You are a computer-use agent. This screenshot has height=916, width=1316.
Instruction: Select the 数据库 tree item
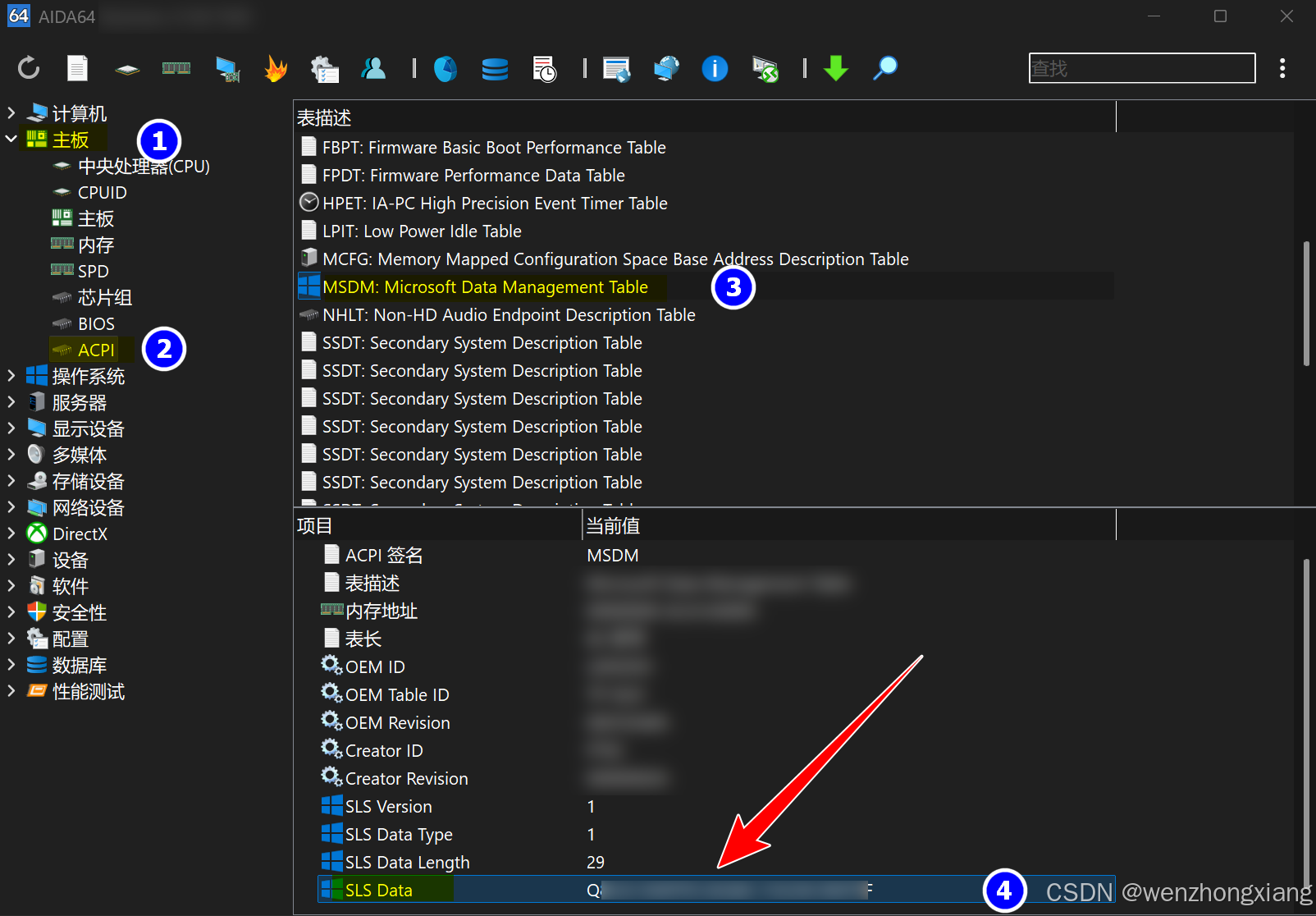pyautogui.click(x=80, y=665)
